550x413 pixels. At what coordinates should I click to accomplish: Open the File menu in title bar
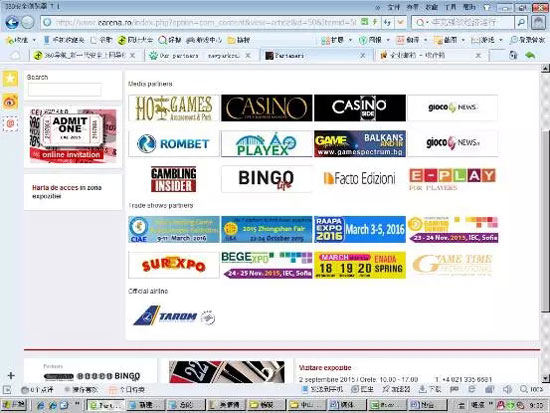click(394, 7)
